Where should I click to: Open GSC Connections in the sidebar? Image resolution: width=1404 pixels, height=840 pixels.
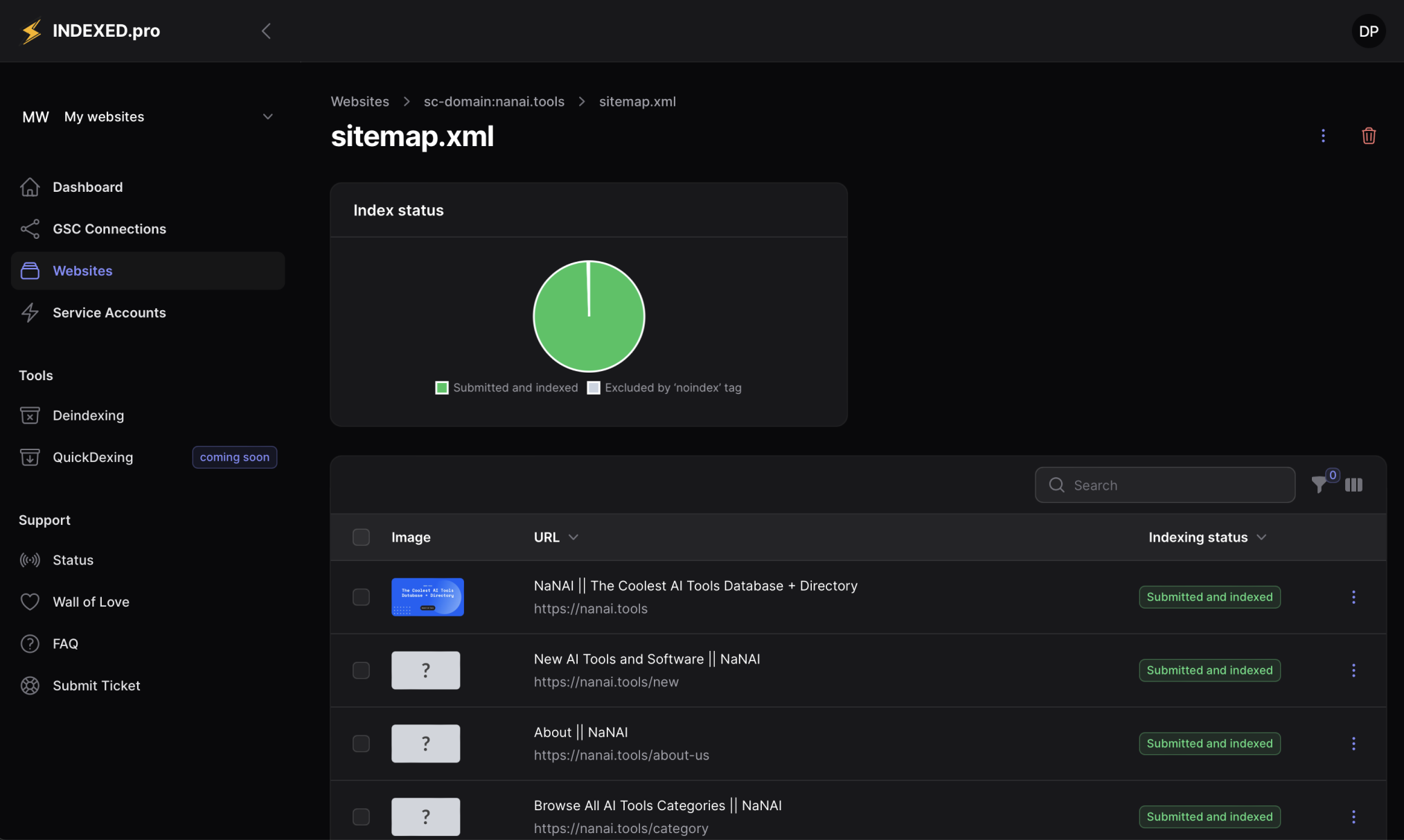(148, 229)
